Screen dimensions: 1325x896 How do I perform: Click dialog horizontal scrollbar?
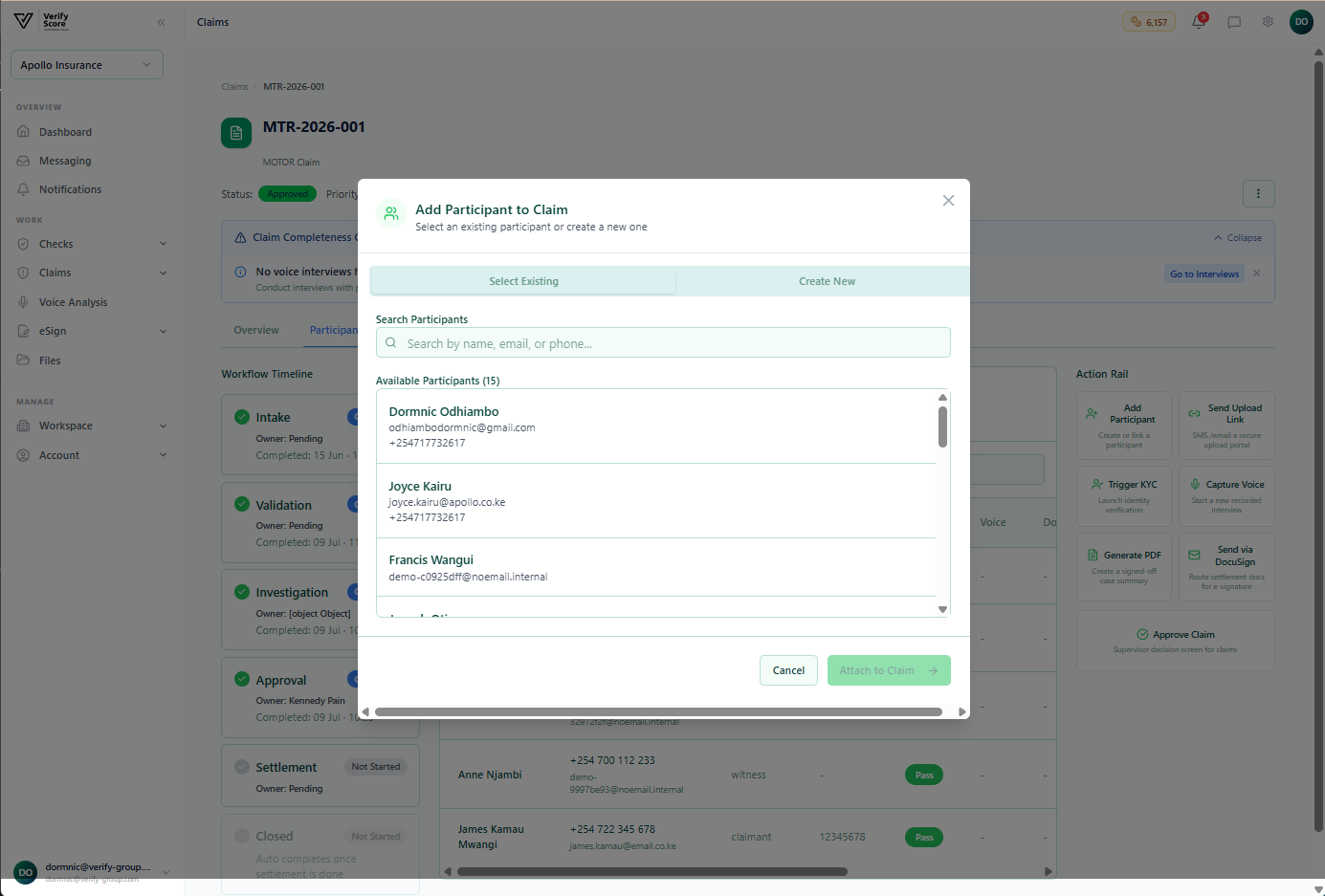(658, 711)
